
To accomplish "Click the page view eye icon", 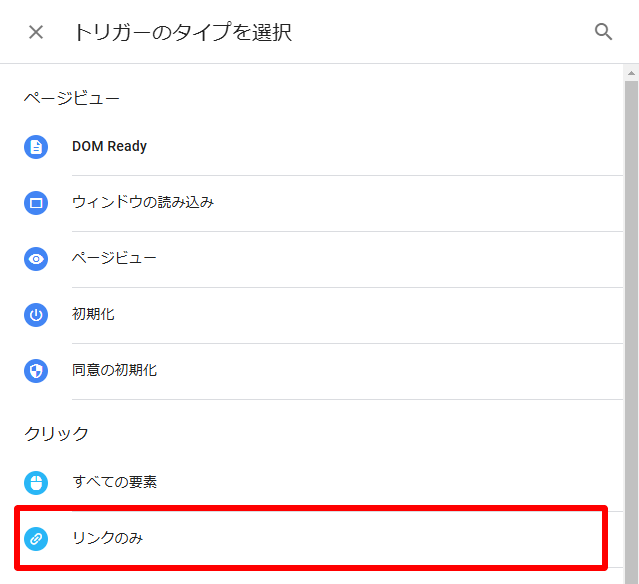I will click(36, 259).
